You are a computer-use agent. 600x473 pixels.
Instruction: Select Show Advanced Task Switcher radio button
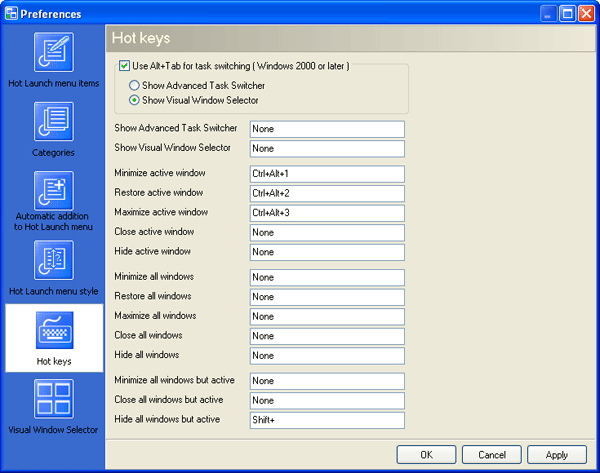pyautogui.click(x=134, y=85)
